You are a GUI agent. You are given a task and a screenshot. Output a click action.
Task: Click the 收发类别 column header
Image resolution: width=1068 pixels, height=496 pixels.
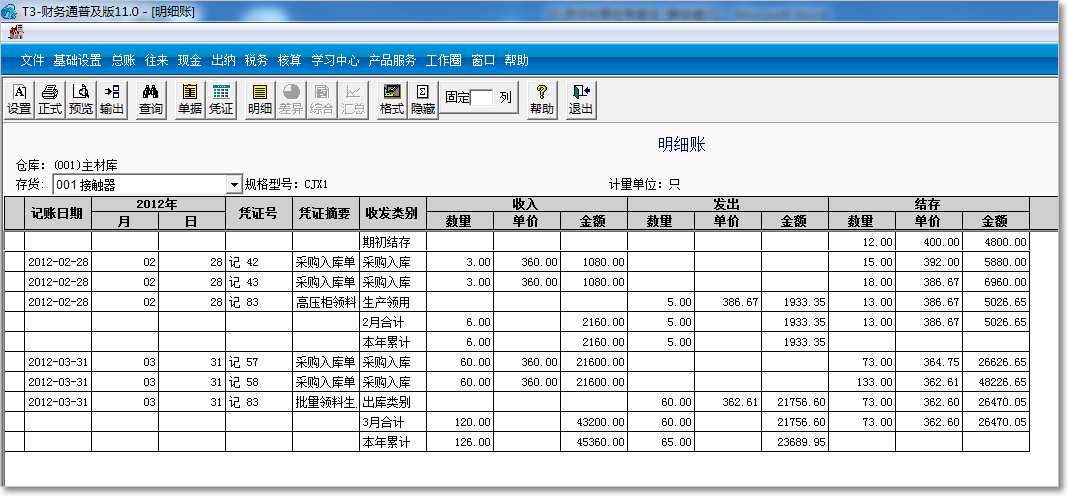coord(393,213)
